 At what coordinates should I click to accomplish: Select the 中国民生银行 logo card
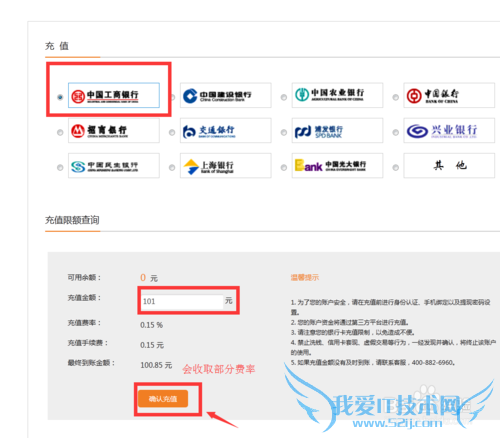(x=114, y=165)
